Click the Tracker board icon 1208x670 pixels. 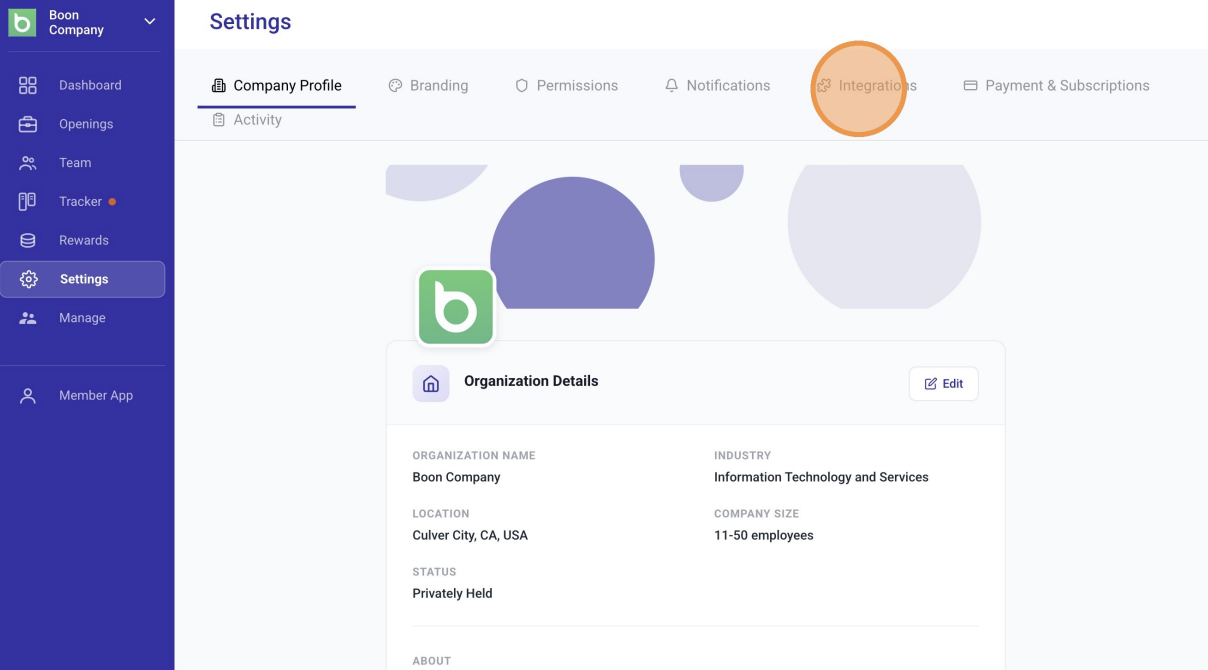(28, 201)
